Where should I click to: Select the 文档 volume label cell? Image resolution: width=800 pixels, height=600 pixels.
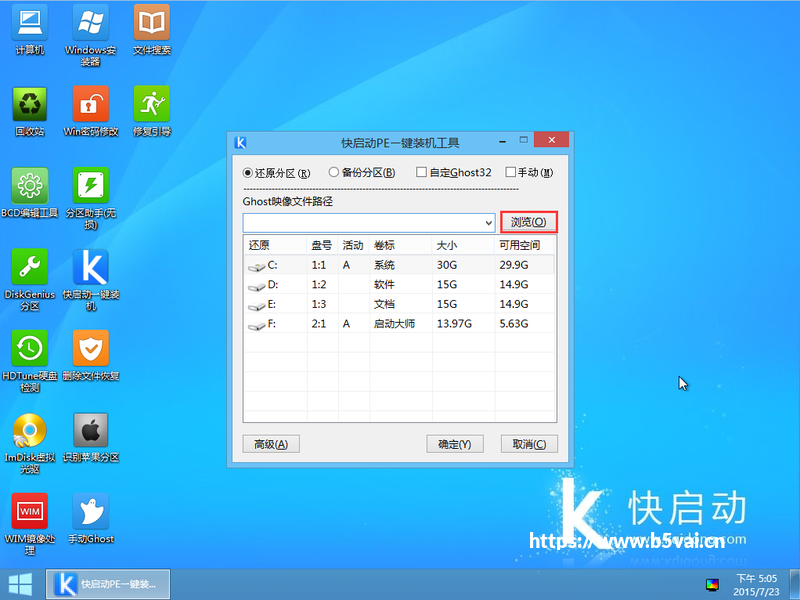(x=384, y=304)
